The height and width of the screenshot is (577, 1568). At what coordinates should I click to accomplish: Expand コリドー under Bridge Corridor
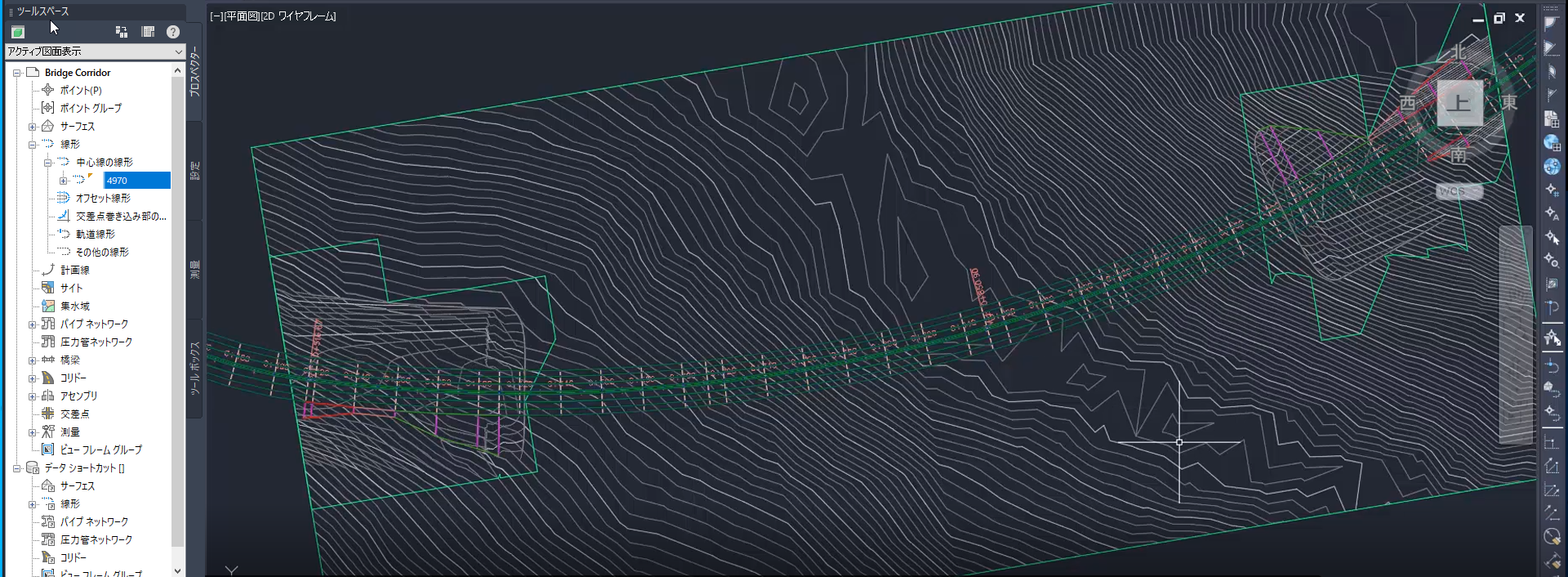32,378
